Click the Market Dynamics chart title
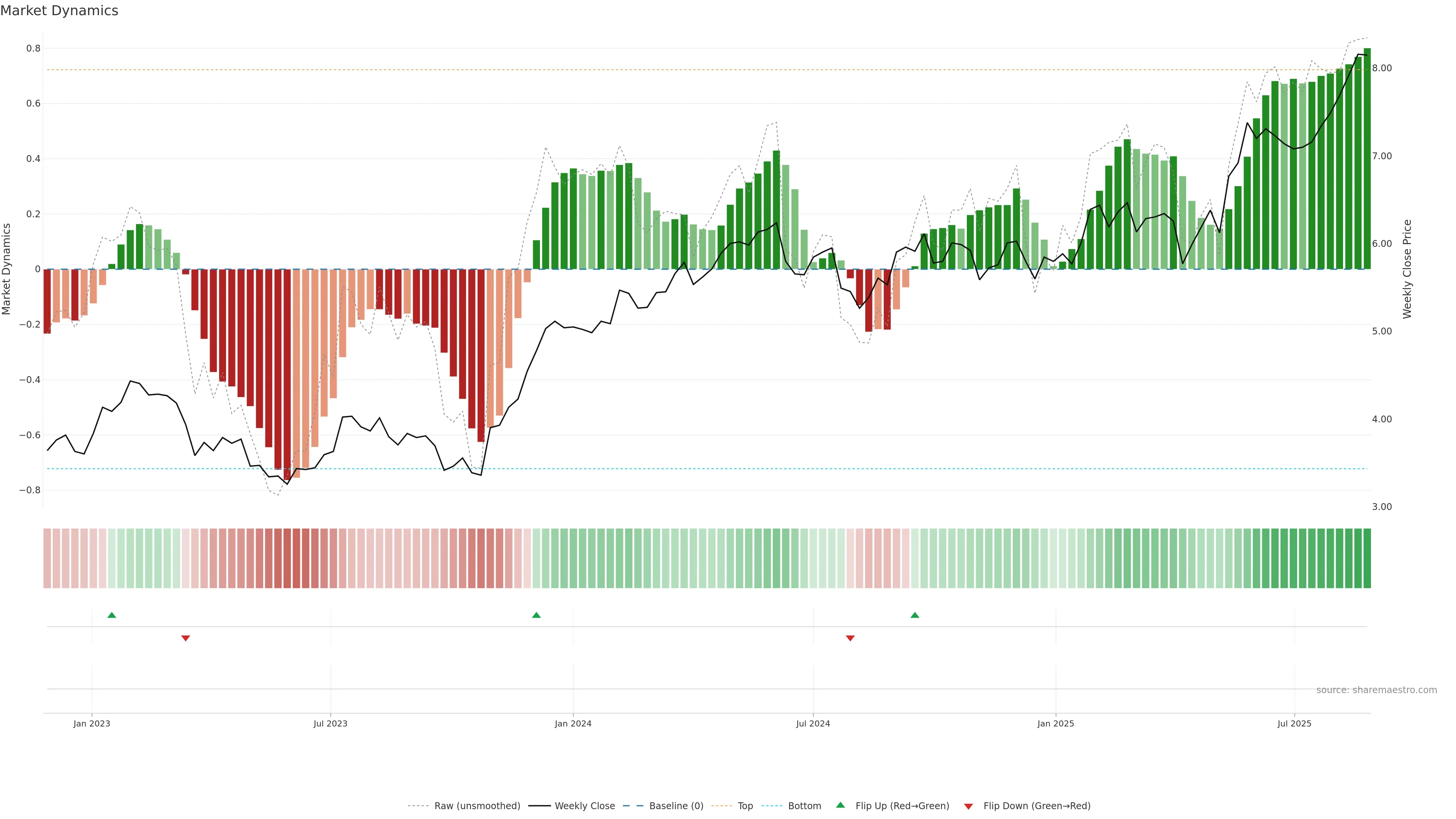Viewport: 1456px width, 819px height. pyautogui.click(x=60, y=11)
